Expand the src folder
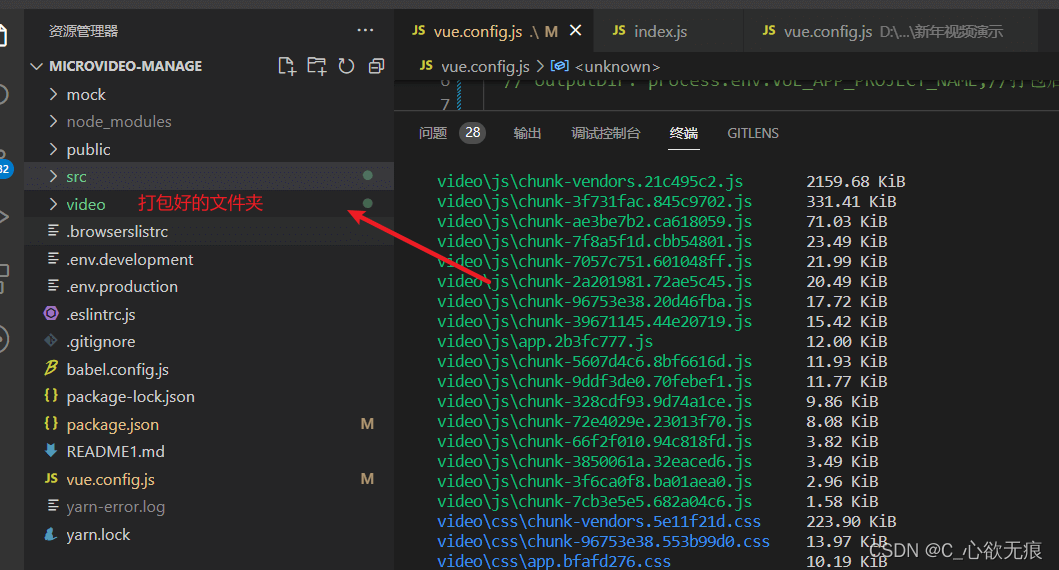 pyautogui.click(x=76, y=176)
